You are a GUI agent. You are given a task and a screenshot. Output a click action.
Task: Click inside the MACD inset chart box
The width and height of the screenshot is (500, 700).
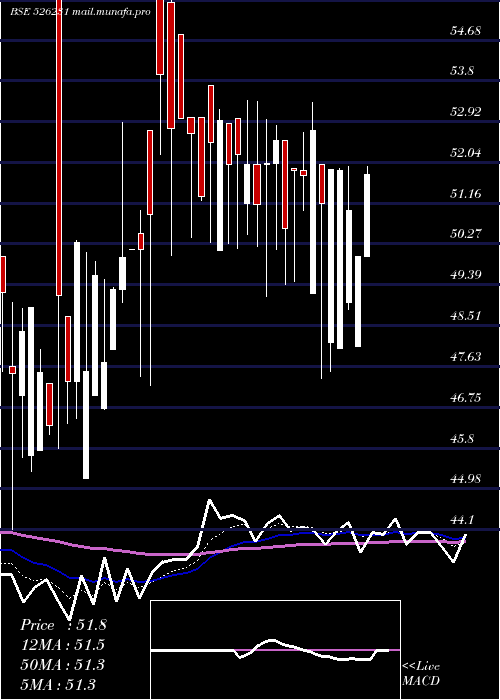click(x=275, y=650)
